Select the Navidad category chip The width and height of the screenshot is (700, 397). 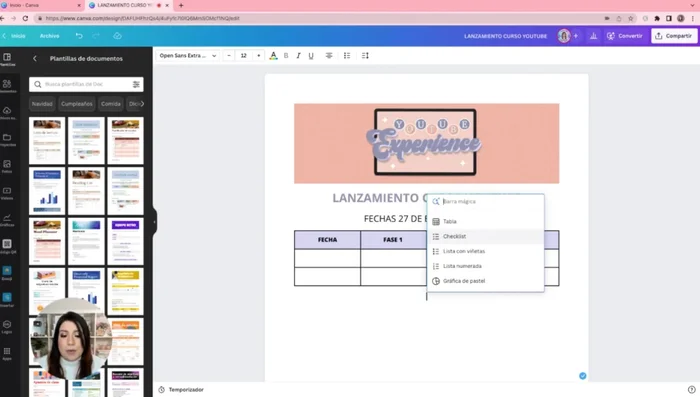tap(42, 104)
